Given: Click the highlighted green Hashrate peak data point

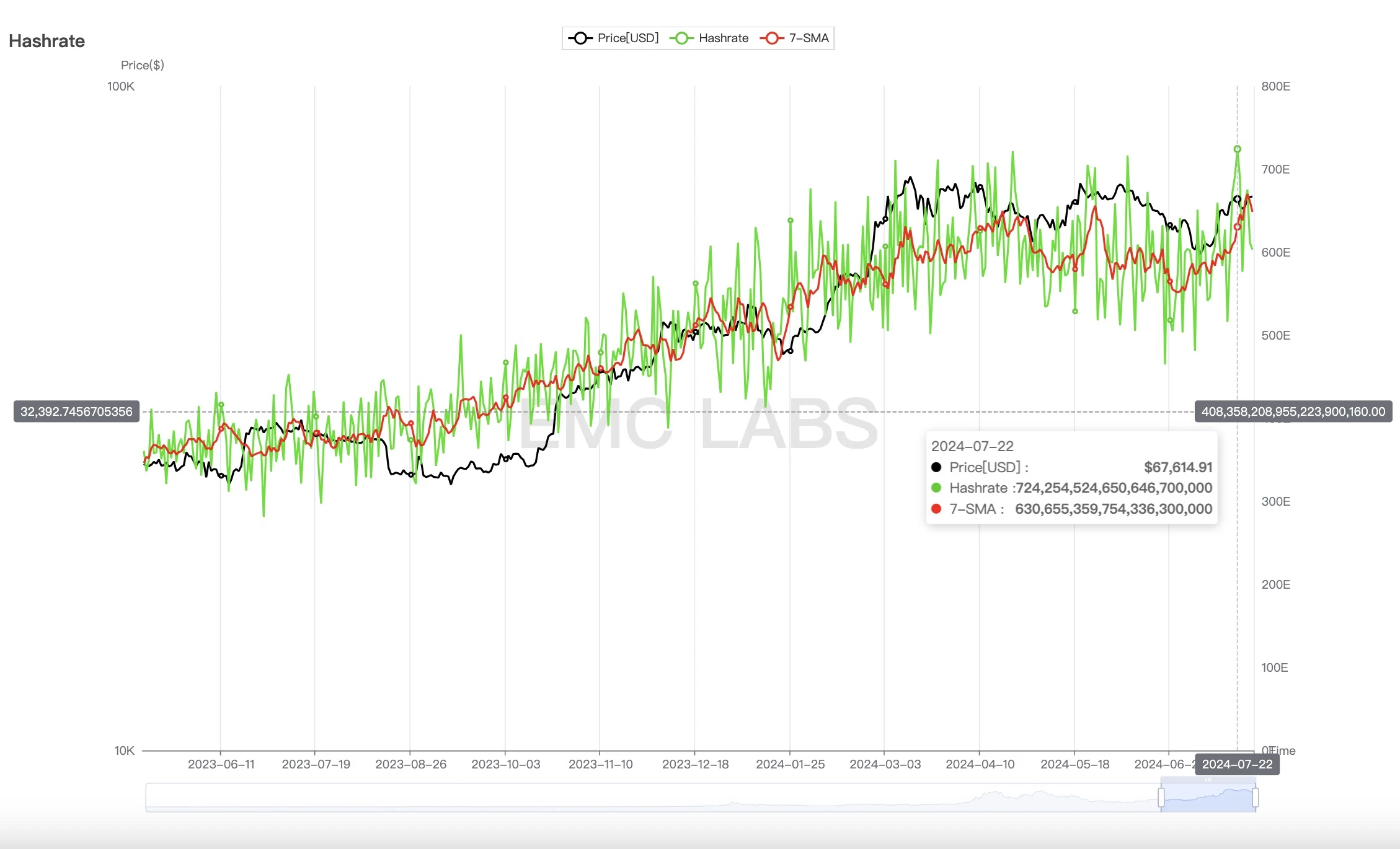Looking at the screenshot, I should pyautogui.click(x=1237, y=149).
